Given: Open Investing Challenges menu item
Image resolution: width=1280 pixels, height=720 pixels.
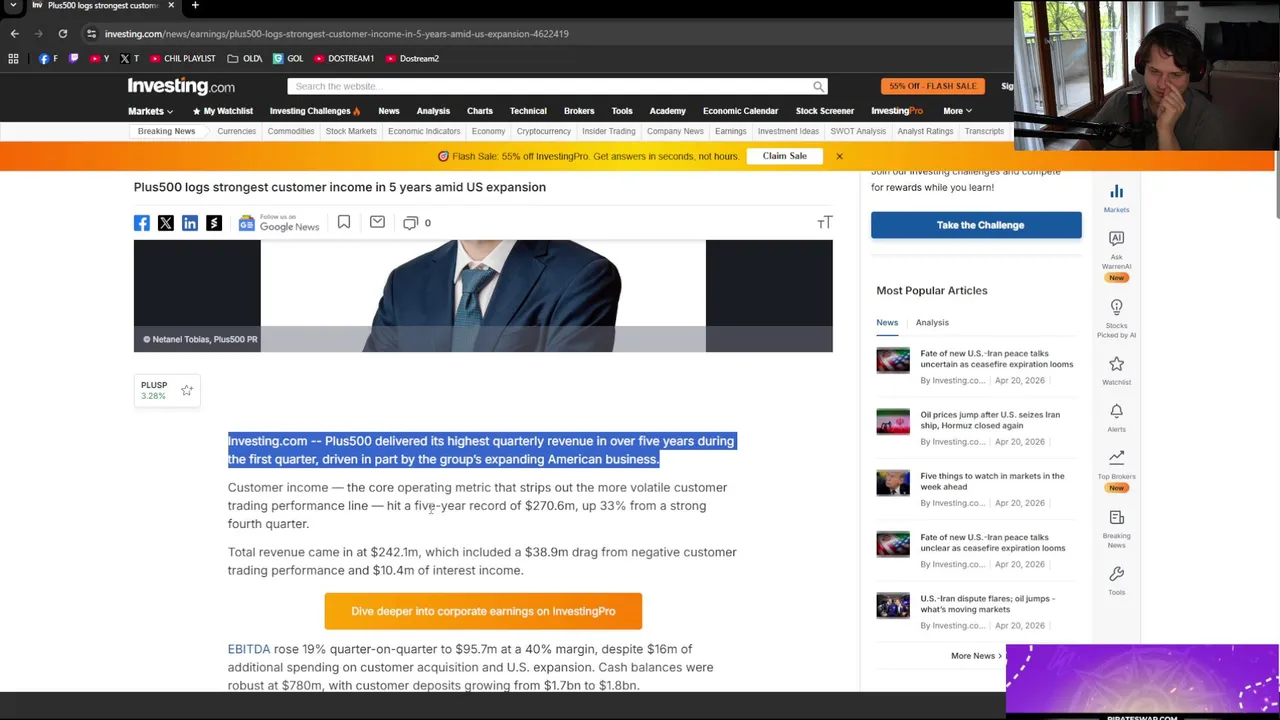Looking at the screenshot, I should point(315,111).
